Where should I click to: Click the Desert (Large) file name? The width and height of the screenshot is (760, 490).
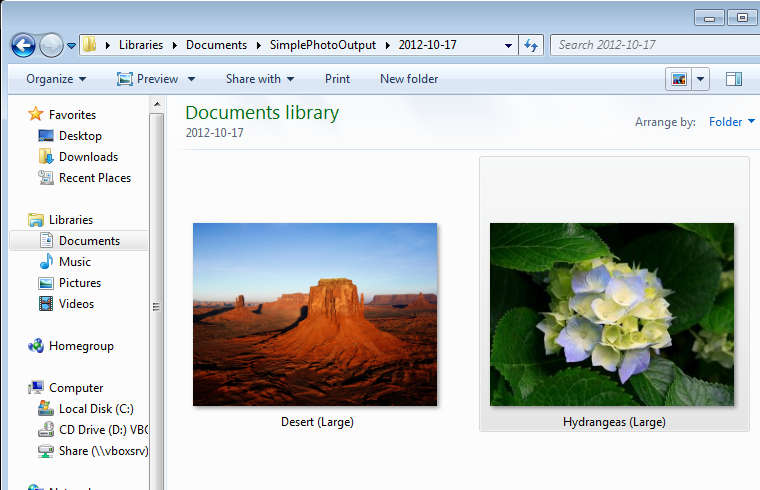317,422
